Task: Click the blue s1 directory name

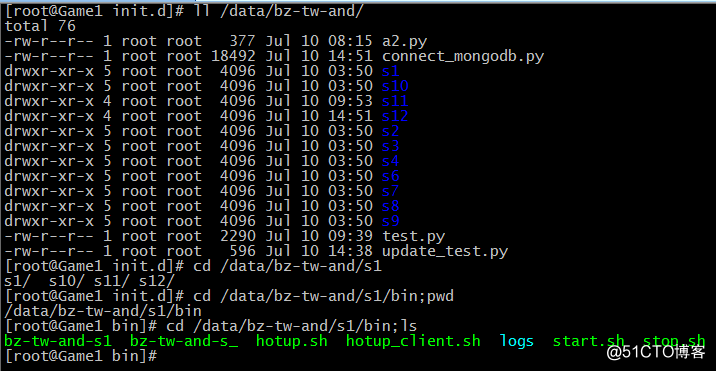Action: (x=390, y=71)
